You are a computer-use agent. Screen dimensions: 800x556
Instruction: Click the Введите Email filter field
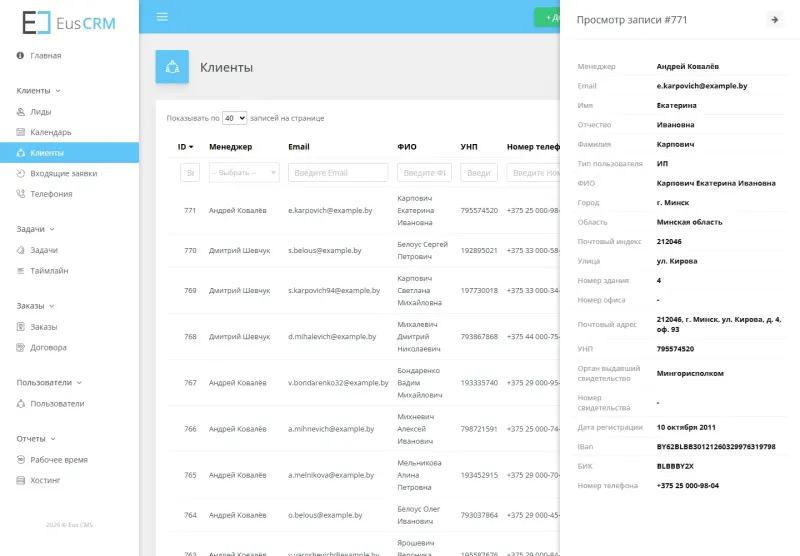[338, 172]
